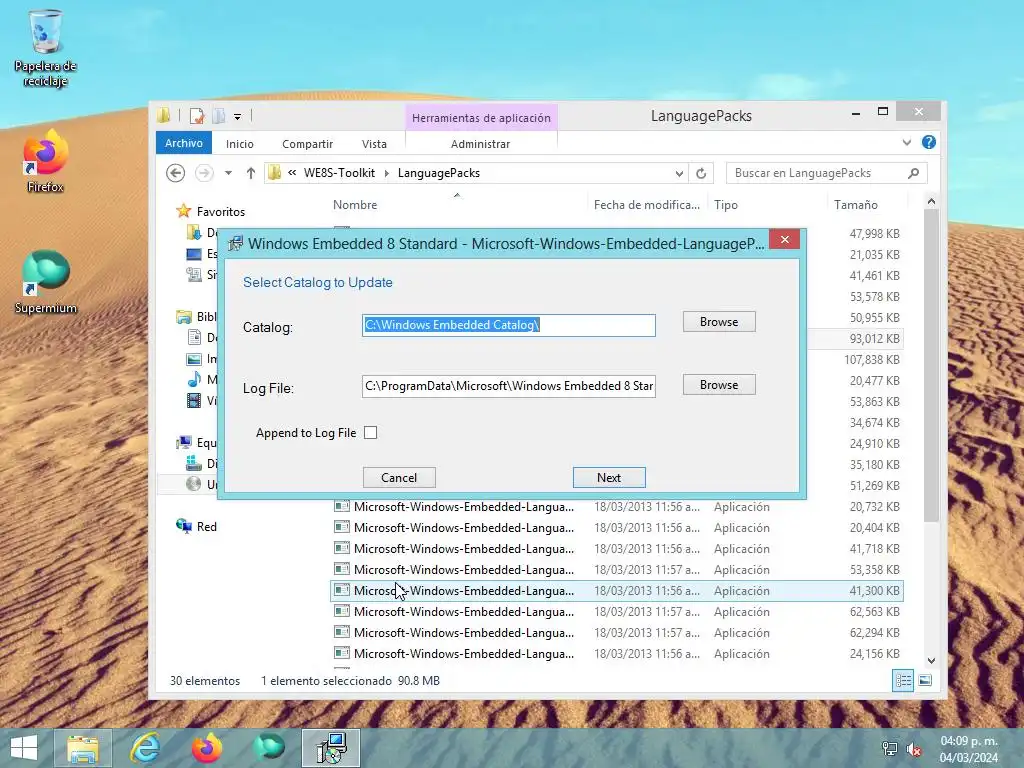1024x768 pixels.
Task: Launch Supermium from the taskbar
Action: [268, 748]
